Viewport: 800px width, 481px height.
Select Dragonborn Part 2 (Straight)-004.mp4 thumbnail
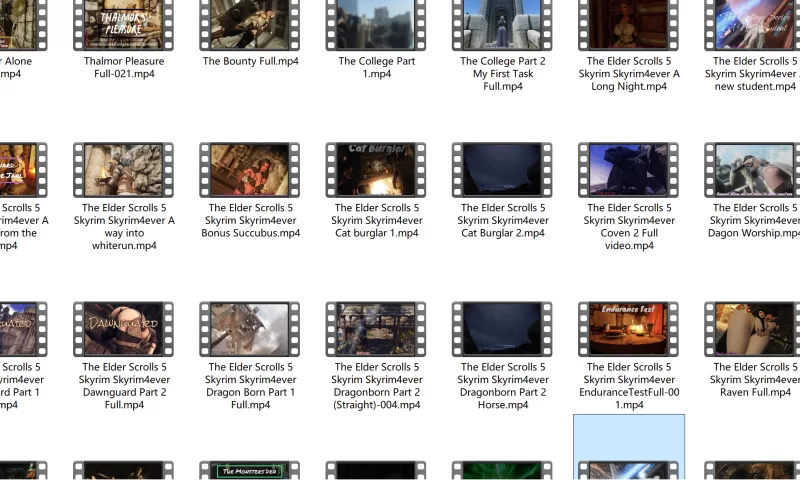coord(376,329)
